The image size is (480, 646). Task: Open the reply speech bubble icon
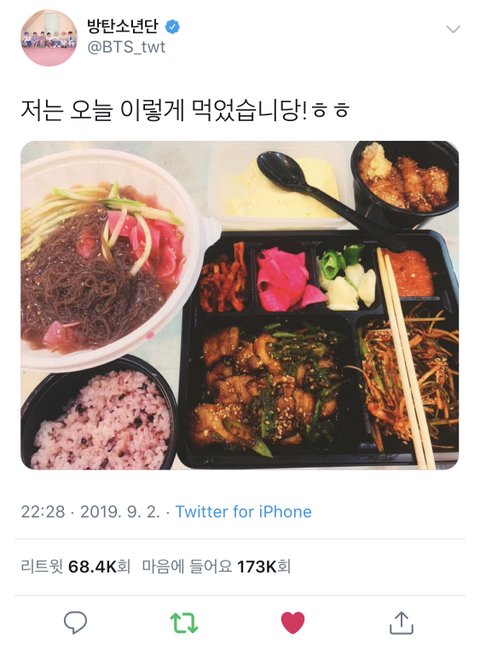click(x=75, y=622)
